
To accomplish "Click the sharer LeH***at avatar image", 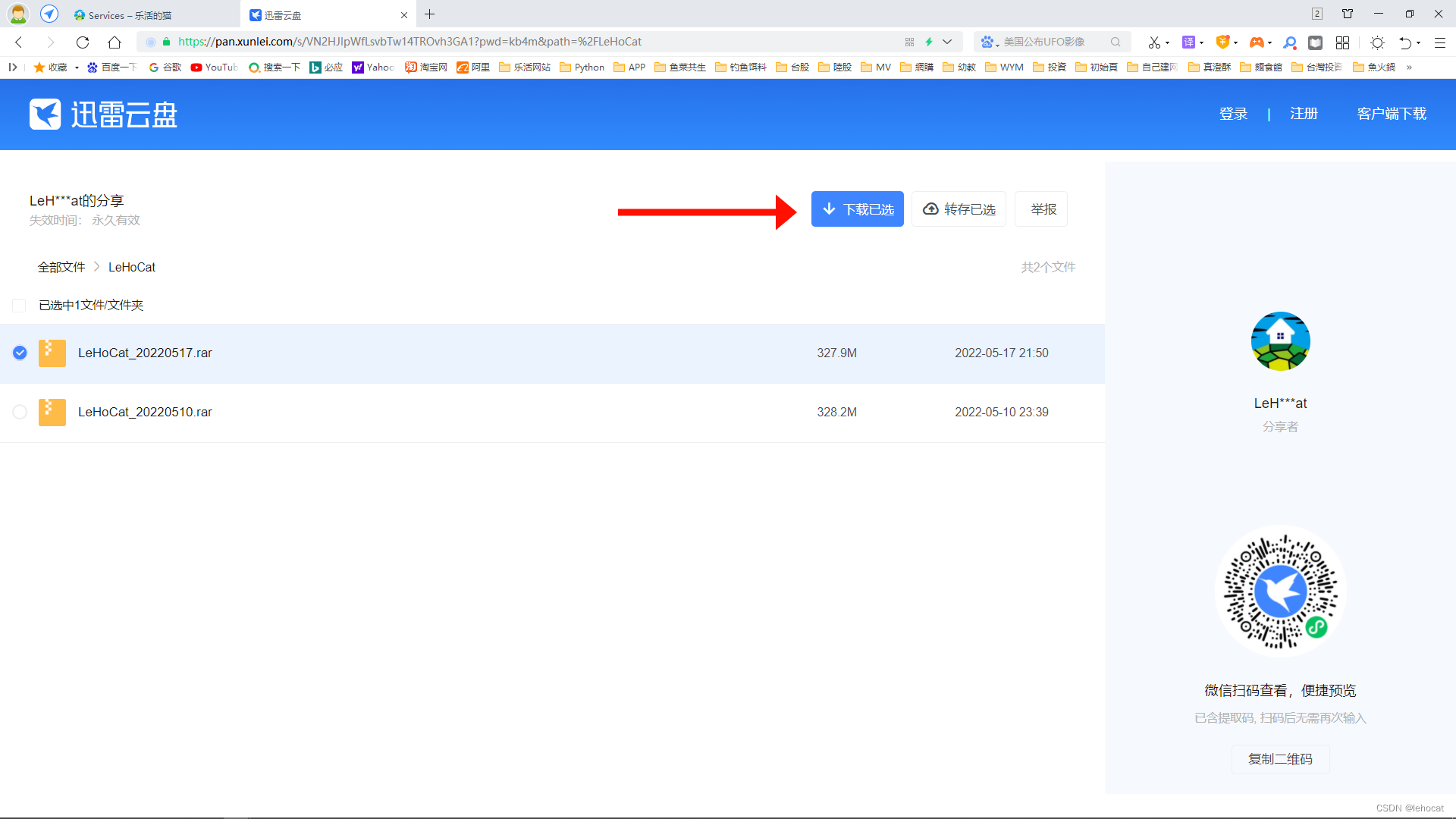I will pyautogui.click(x=1280, y=341).
